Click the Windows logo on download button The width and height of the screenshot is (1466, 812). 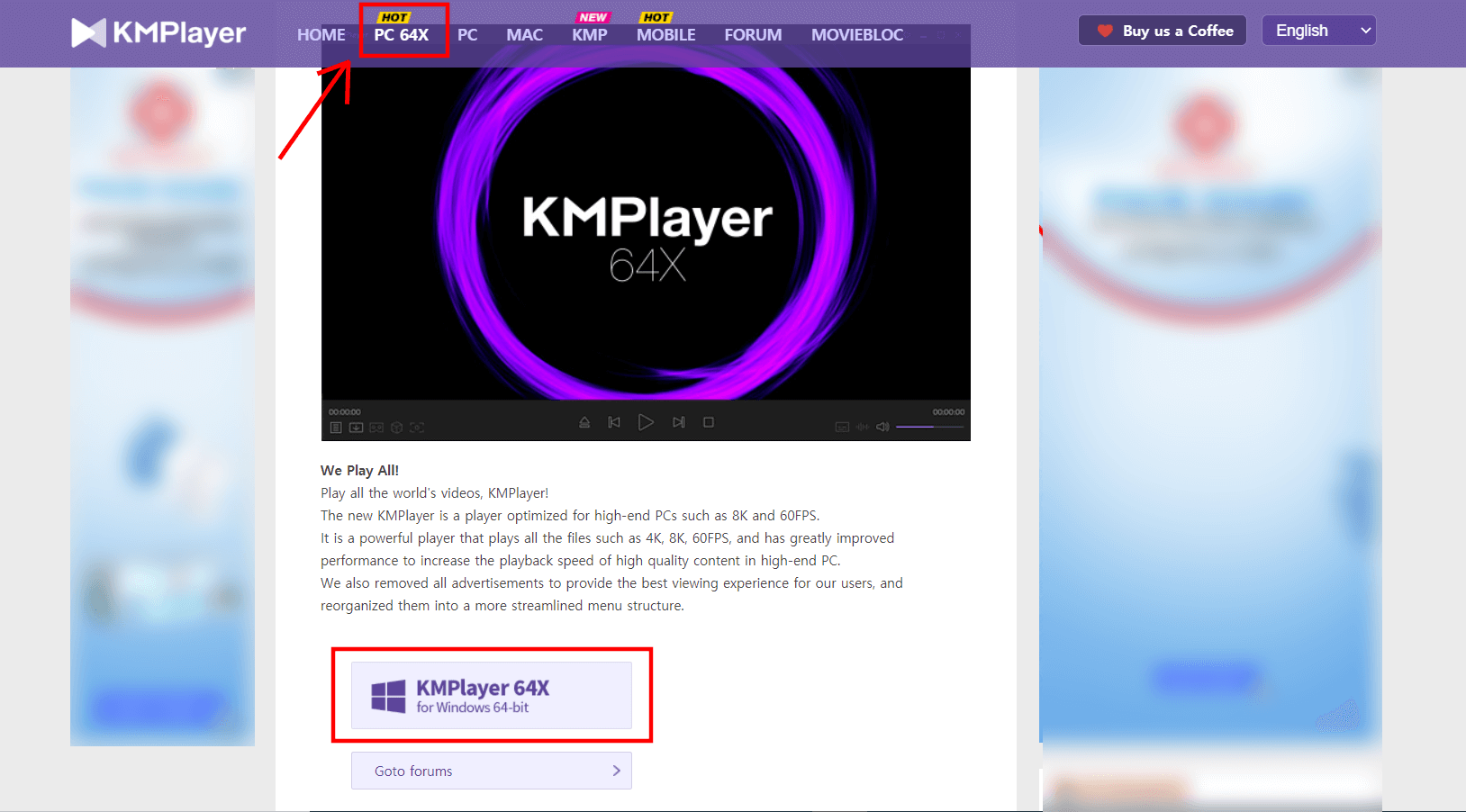(389, 696)
